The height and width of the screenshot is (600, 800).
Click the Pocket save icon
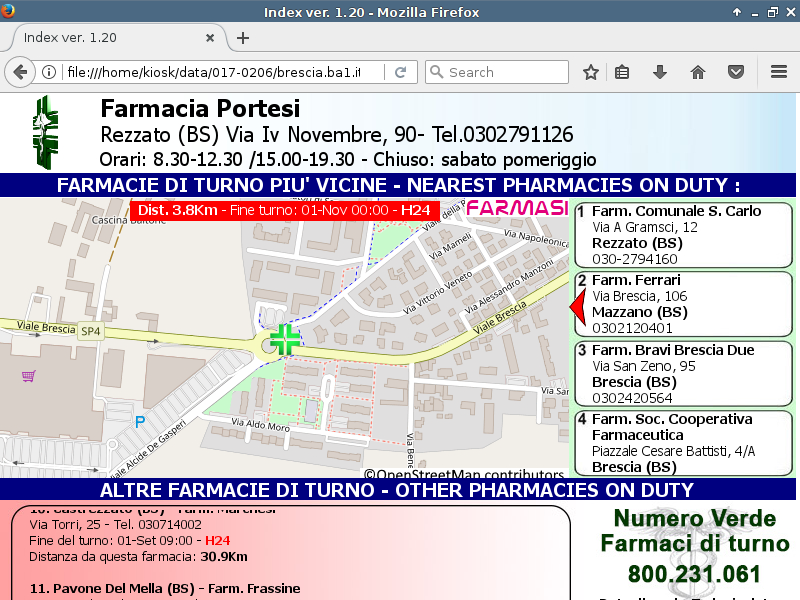[x=735, y=72]
